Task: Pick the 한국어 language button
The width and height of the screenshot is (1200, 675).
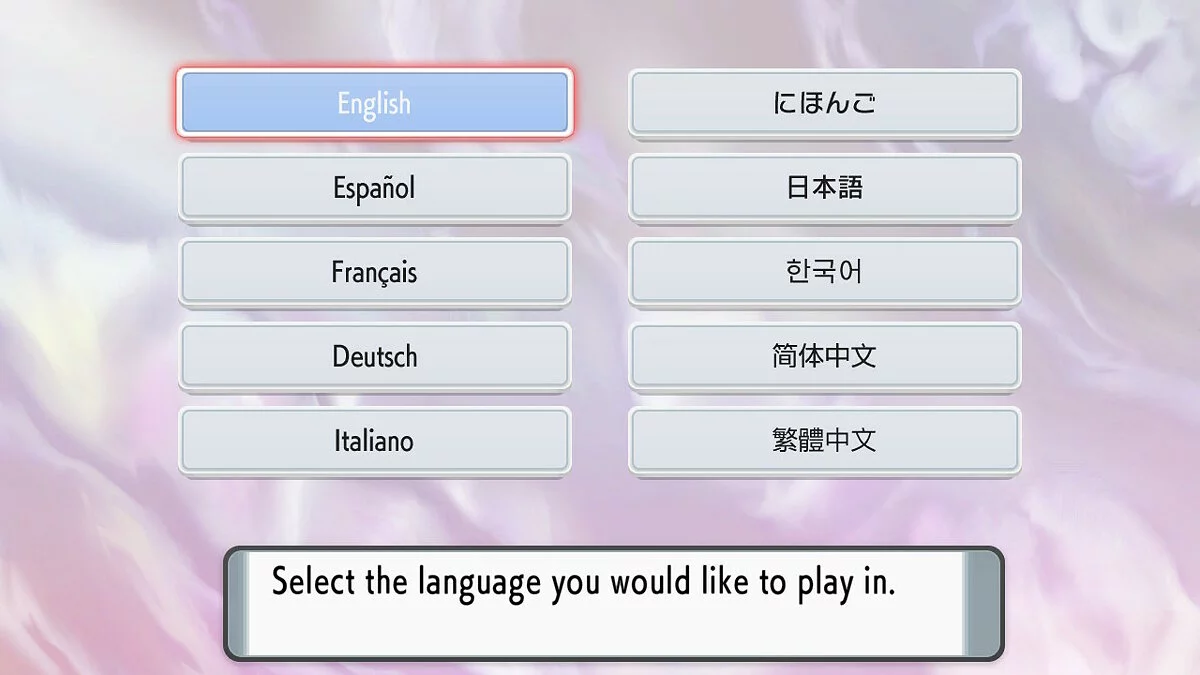Action: point(824,272)
